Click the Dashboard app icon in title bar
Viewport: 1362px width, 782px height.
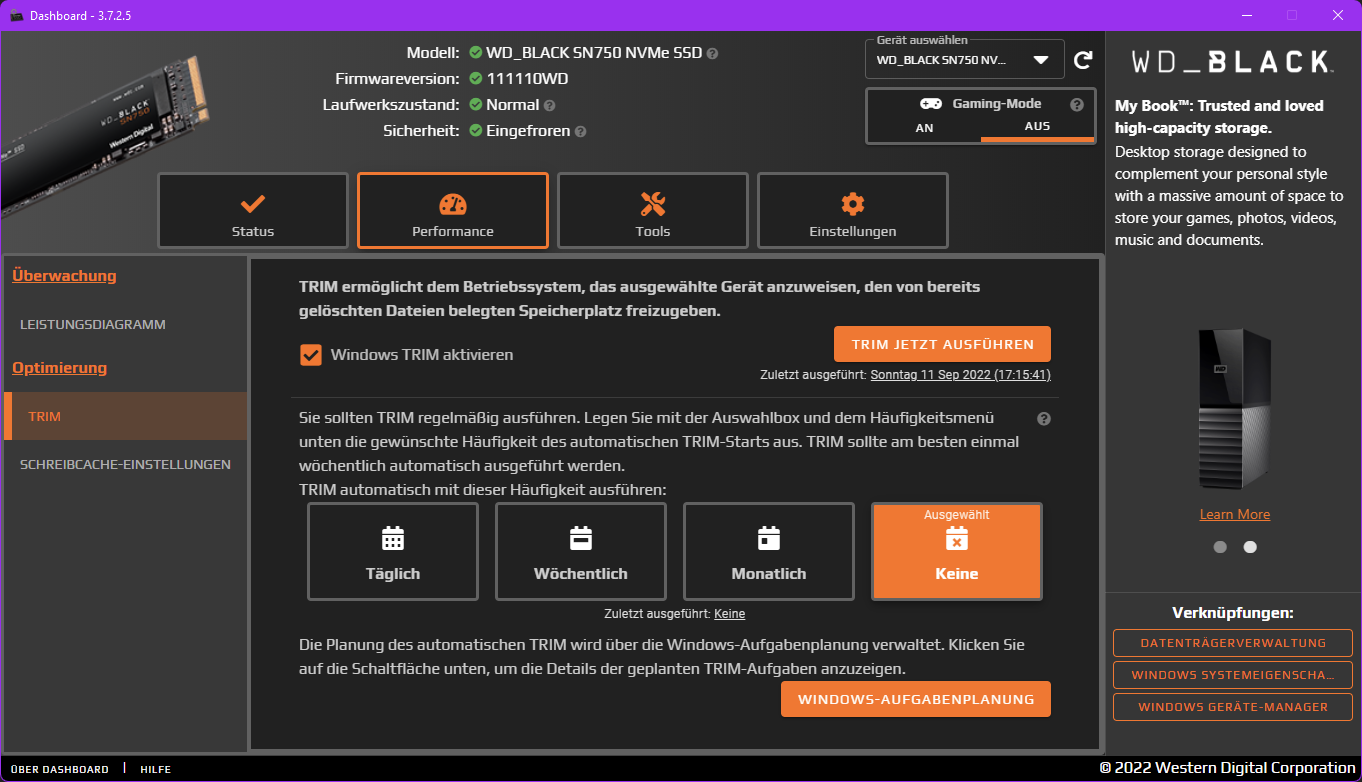pos(15,15)
